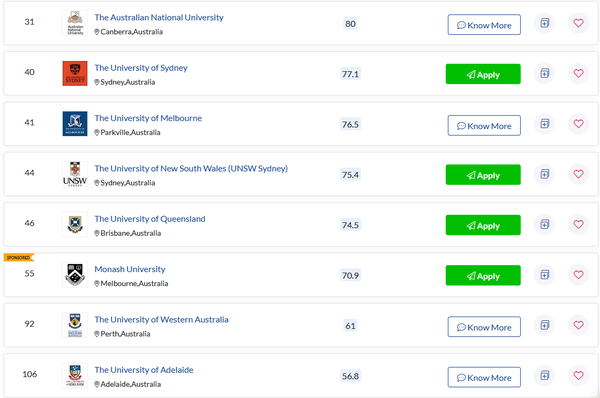Viewport: 600px width, 398px height.
Task: Add University of Sydney to compare list
Action: pos(545,73)
